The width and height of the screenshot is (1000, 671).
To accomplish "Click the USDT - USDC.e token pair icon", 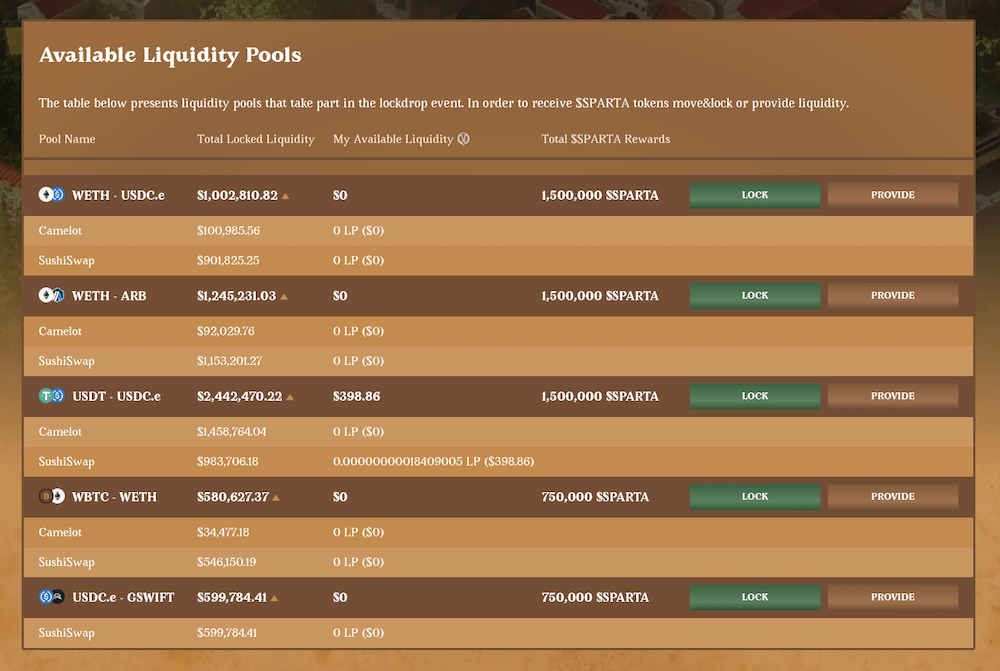I will click(51, 396).
